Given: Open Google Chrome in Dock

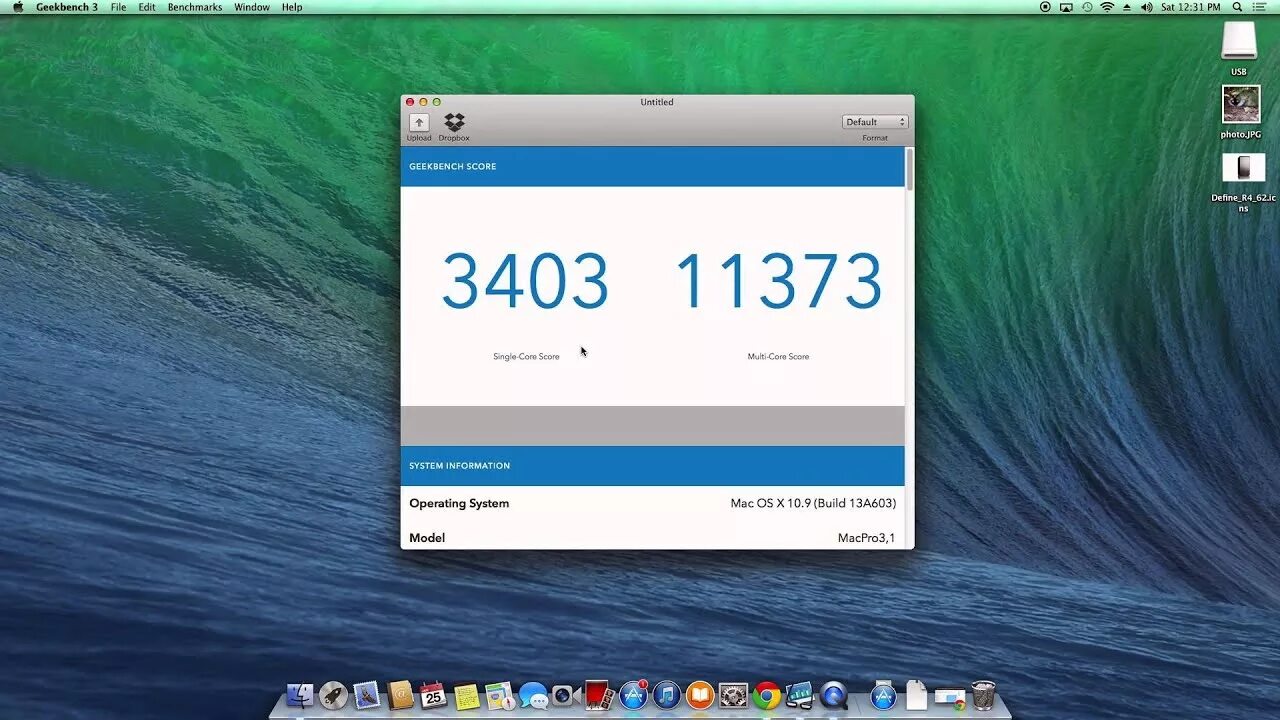Looking at the screenshot, I should [767, 695].
